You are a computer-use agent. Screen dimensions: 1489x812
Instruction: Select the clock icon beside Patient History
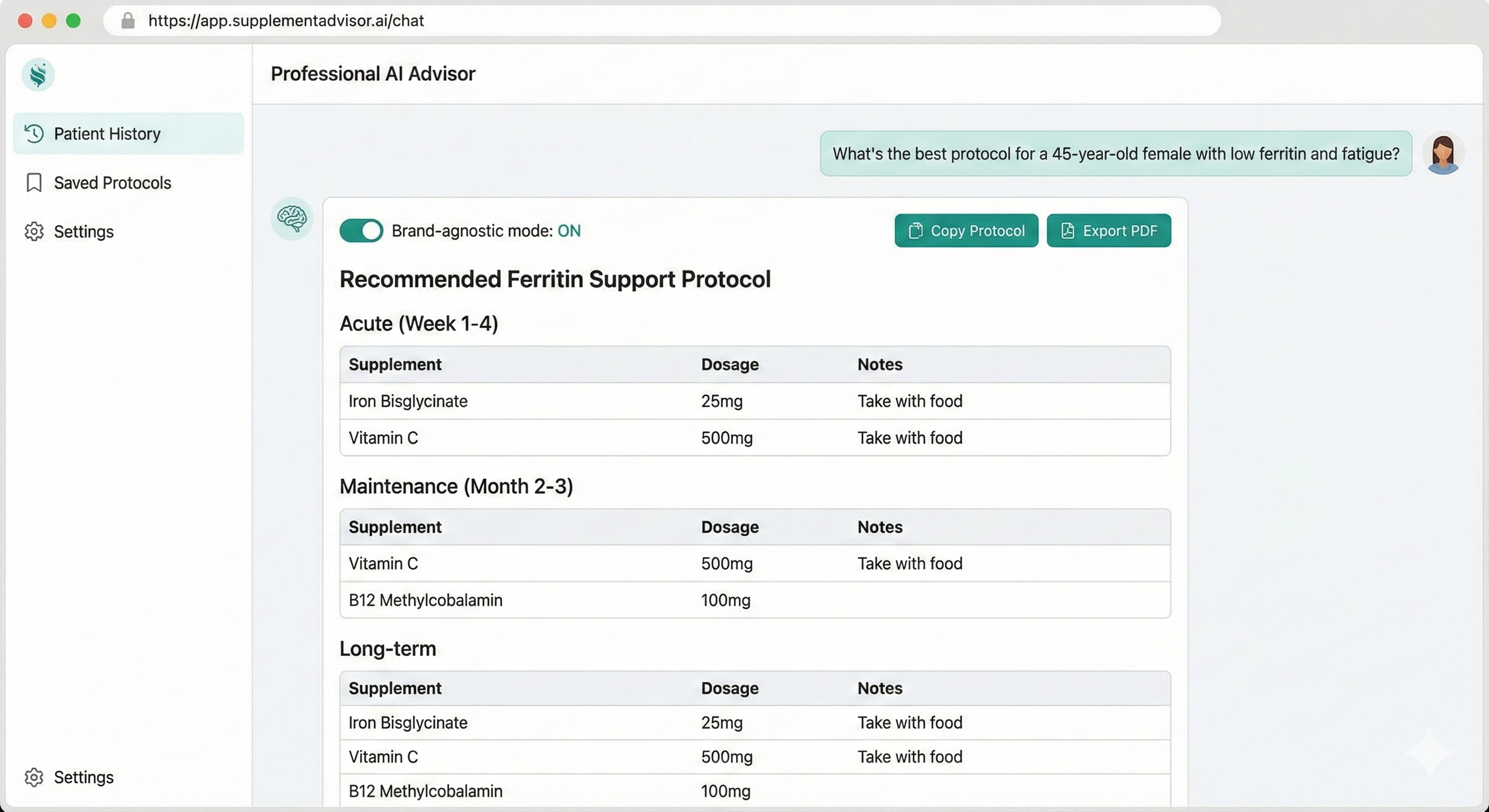pos(34,134)
